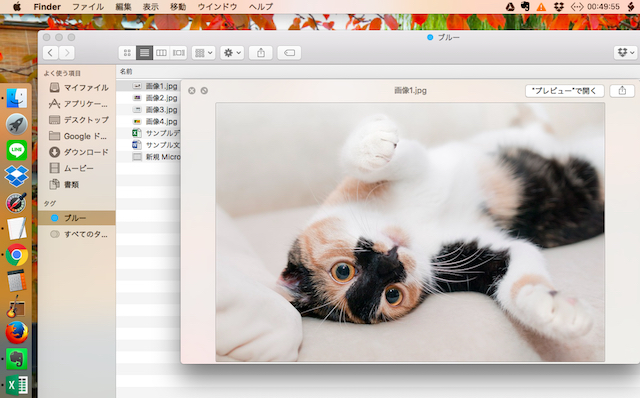This screenshot has width=640, height=398.
Task: Open Excel from the Dock
Action: pos(17,385)
